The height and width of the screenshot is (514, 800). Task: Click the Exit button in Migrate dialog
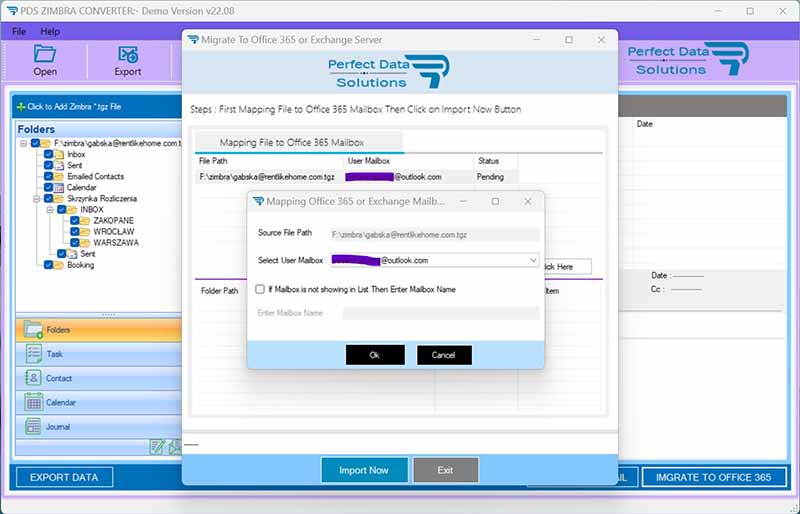point(445,470)
